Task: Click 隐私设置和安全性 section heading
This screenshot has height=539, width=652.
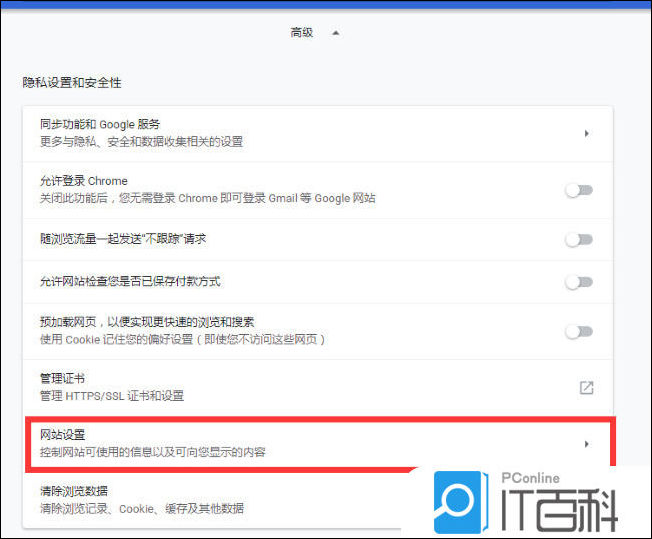Action: pyautogui.click(x=72, y=83)
